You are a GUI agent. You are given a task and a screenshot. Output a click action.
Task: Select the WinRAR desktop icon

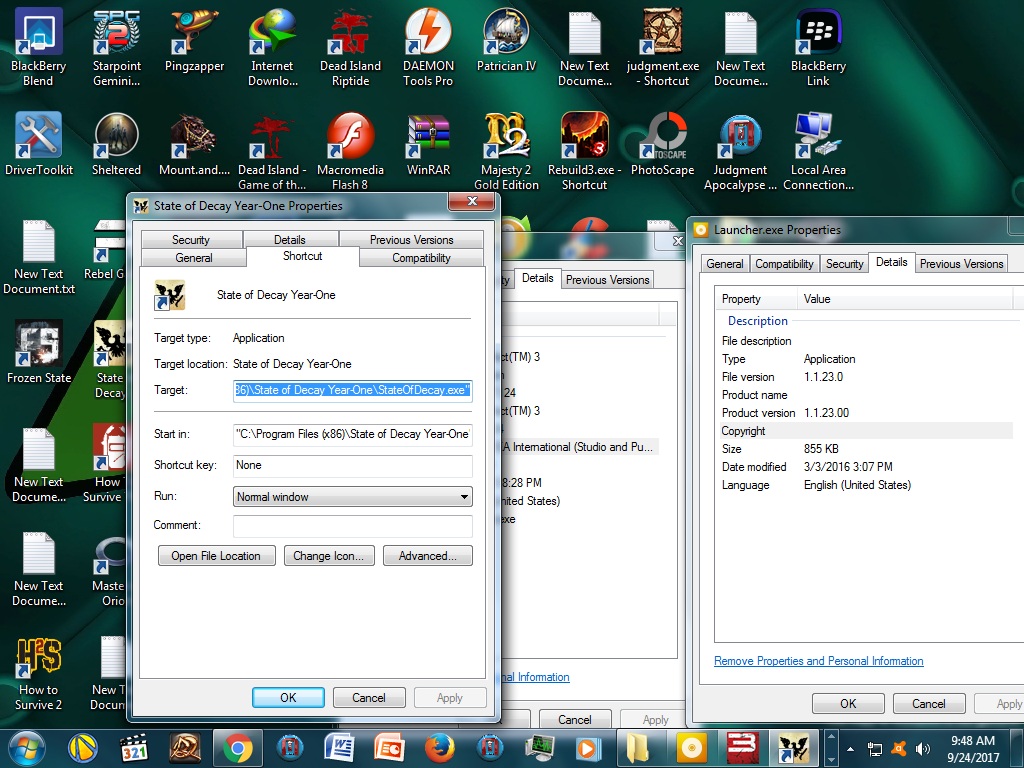[428, 144]
